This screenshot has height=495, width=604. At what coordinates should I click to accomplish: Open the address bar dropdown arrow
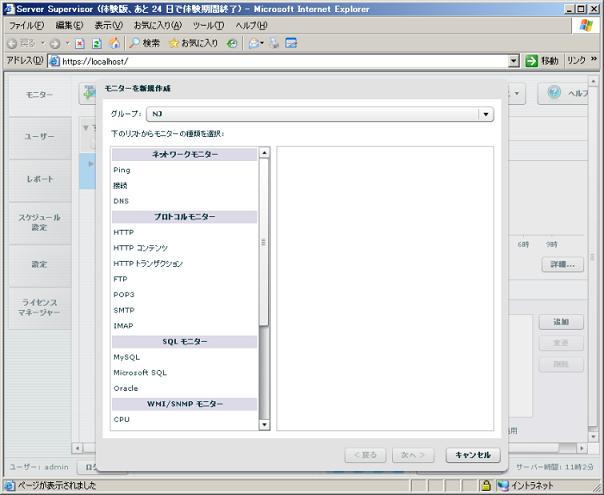(513, 61)
